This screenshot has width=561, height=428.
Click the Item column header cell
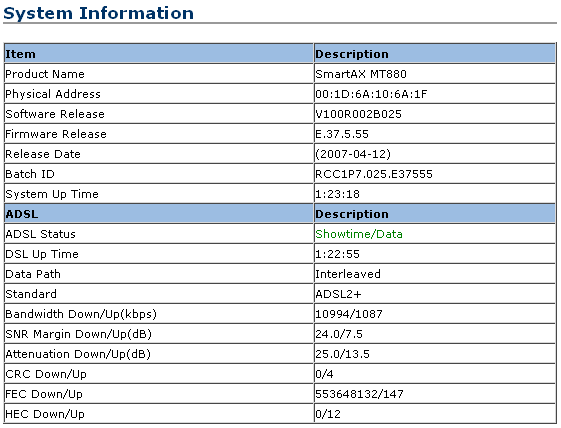pyautogui.click(x=158, y=54)
